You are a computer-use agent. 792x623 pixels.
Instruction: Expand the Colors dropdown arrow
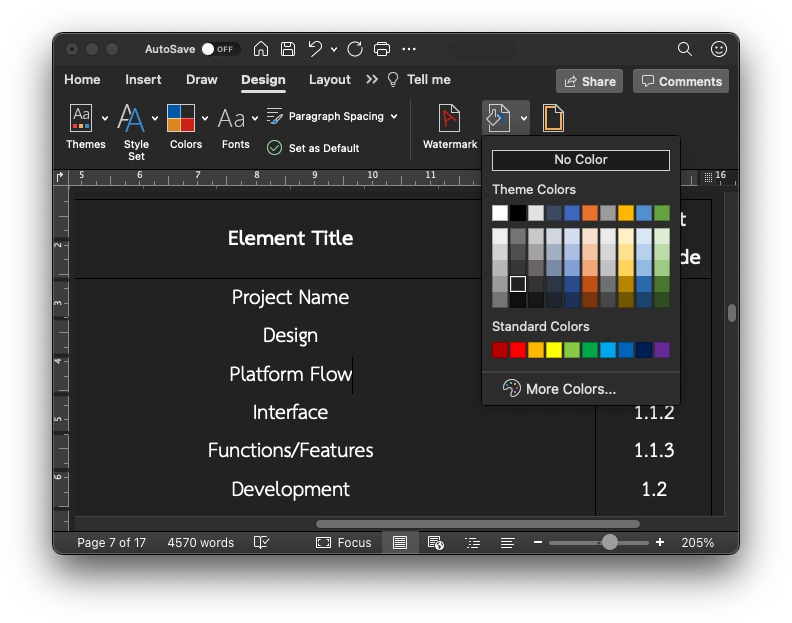click(x=205, y=118)
